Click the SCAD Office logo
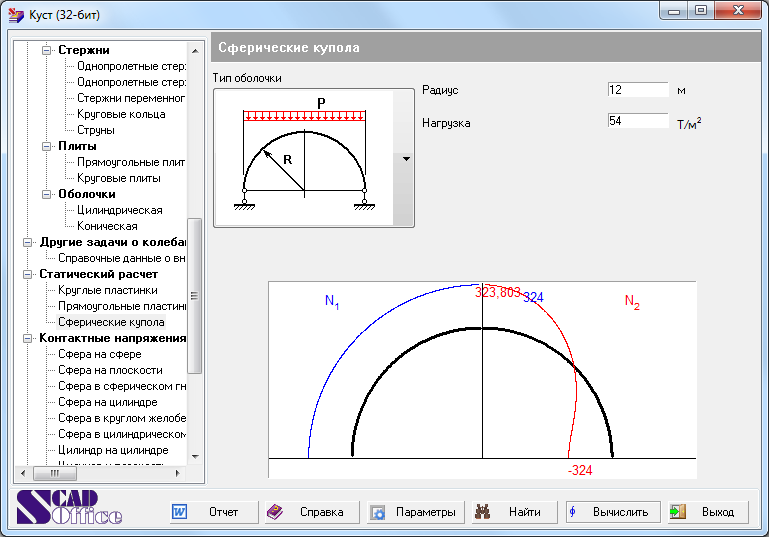 68,508
